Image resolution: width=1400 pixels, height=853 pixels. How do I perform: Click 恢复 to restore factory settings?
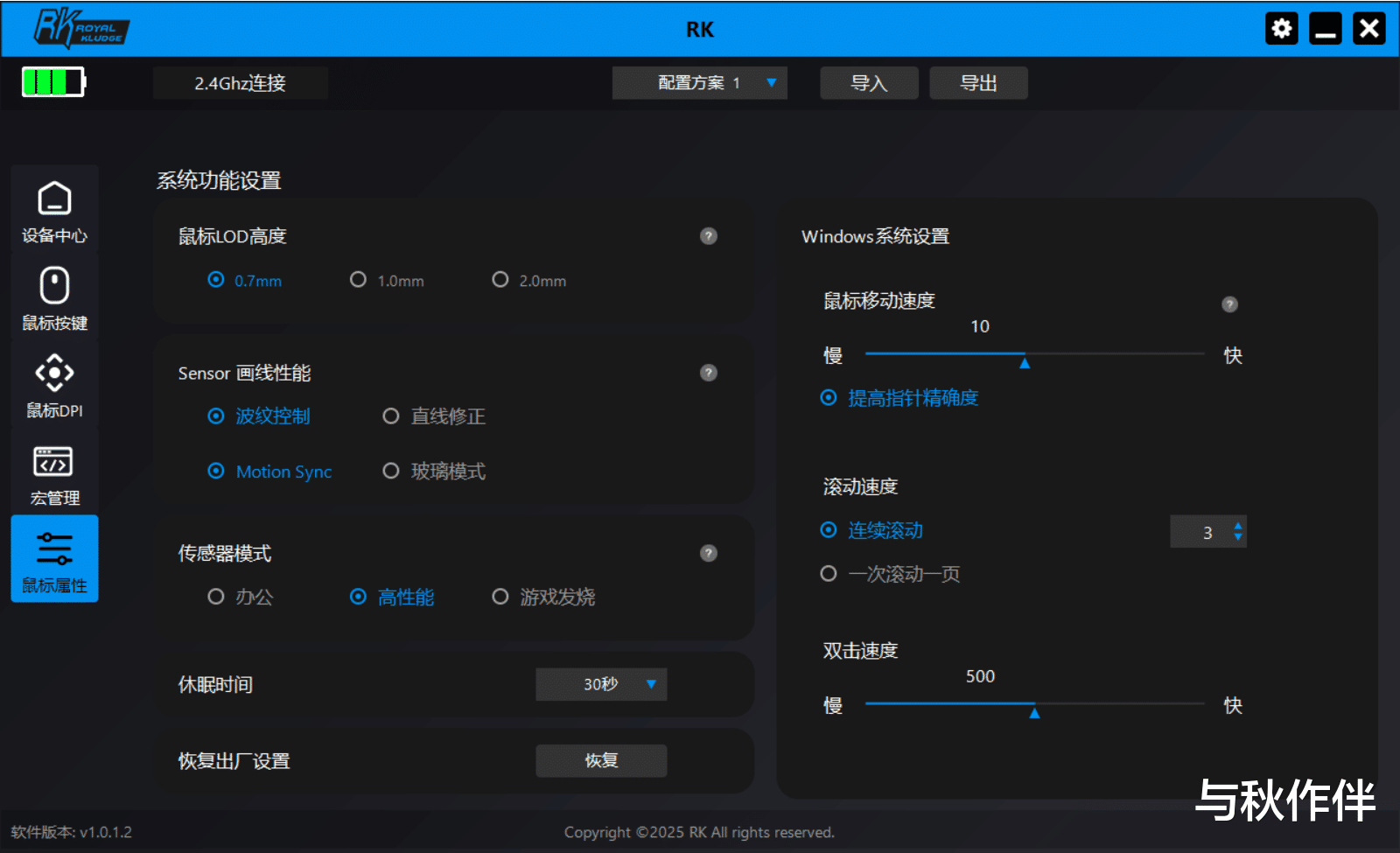(x=600, y=760)
